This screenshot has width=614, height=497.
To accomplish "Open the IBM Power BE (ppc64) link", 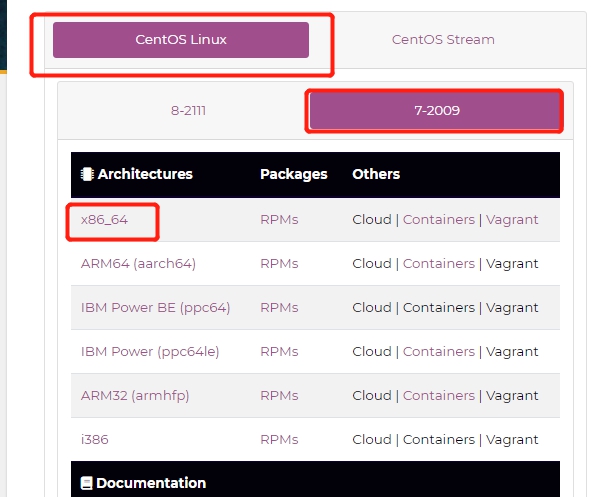I will pyautogui.click(x=155, y=308).
